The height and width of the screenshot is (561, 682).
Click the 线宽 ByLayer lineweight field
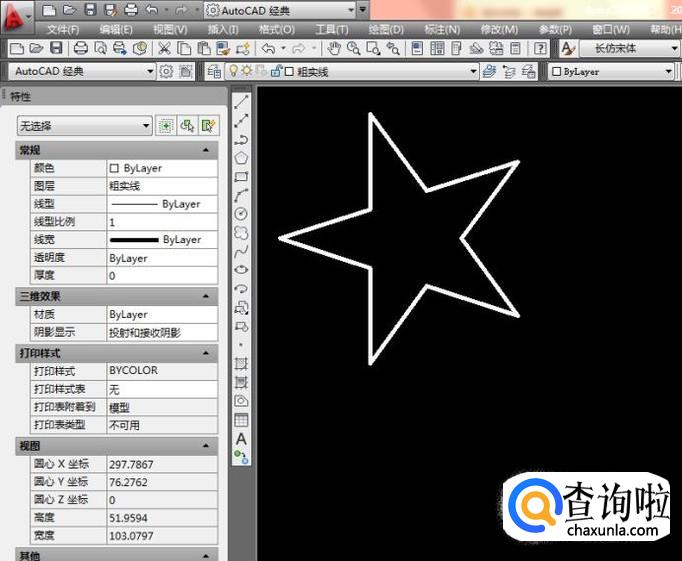click(x=162, y=240)
